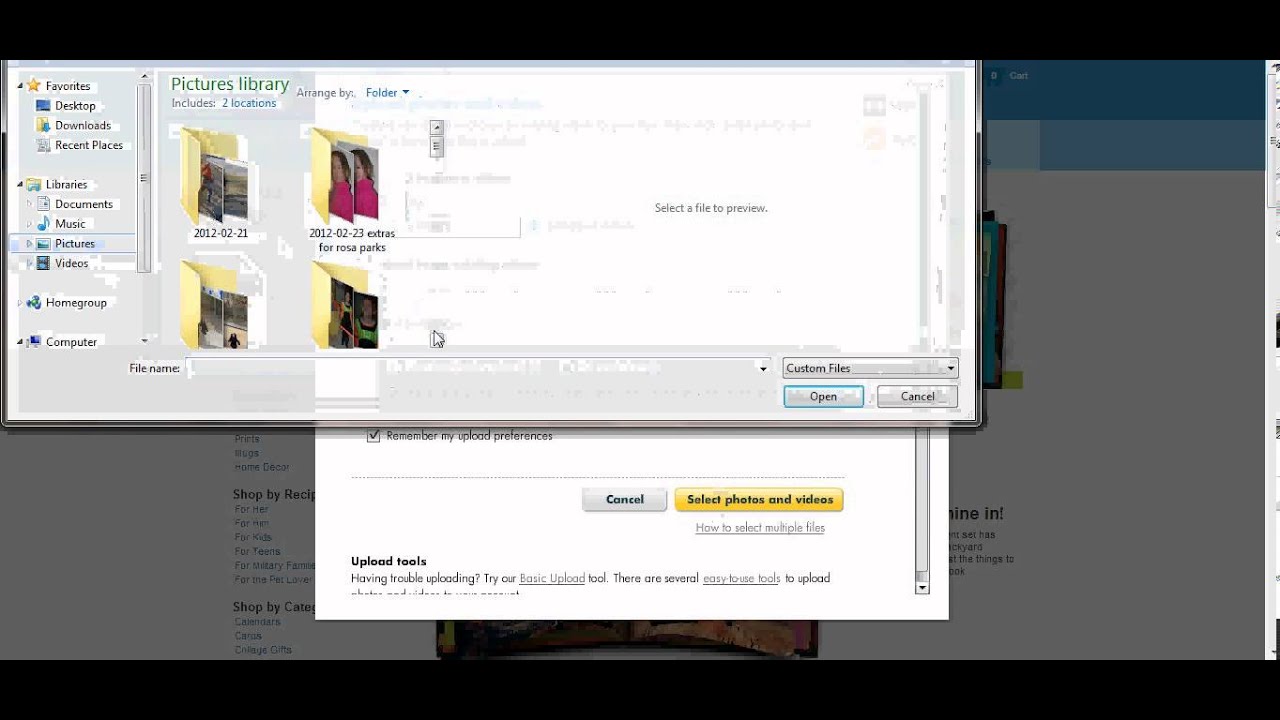The image size is (1280, 720).
Task: Click Cancel in the file dialog
Action: click(917, 397)
